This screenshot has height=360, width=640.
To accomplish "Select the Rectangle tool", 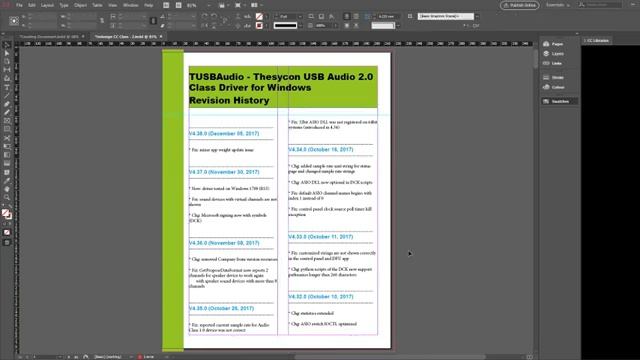I will pos(7,129).
